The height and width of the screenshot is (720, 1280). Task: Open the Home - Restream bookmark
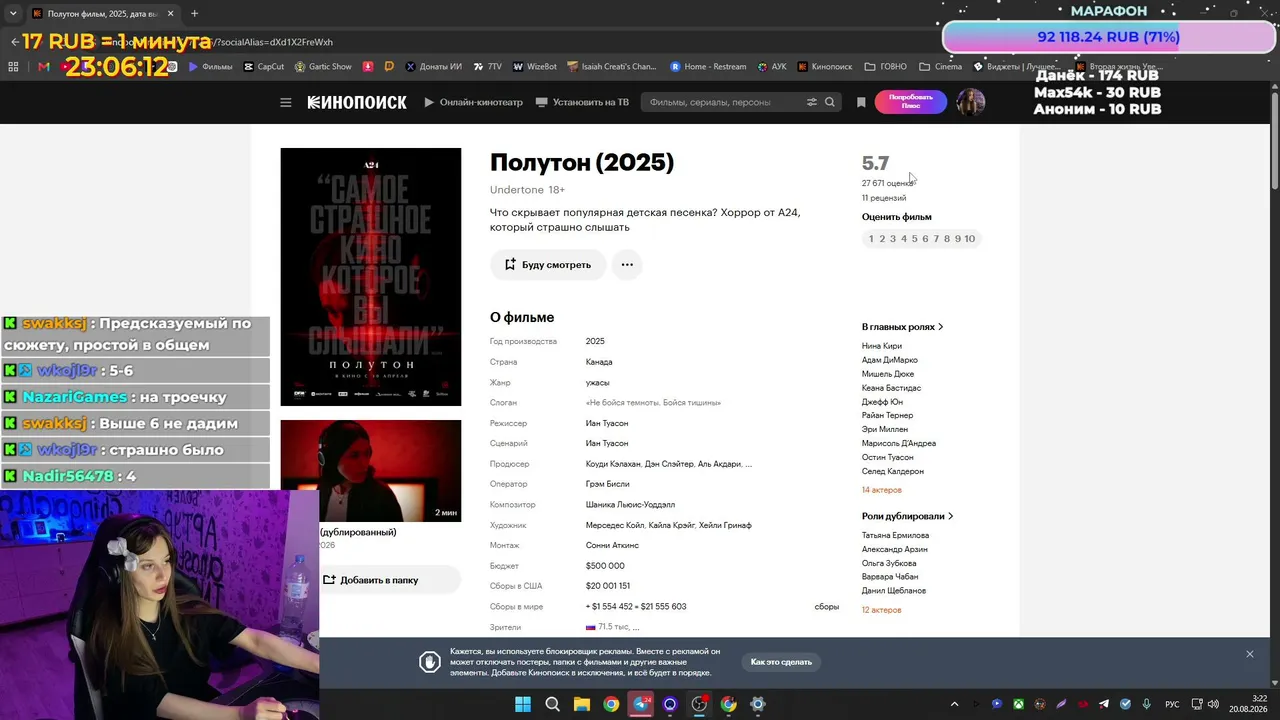tap(708, 67)
